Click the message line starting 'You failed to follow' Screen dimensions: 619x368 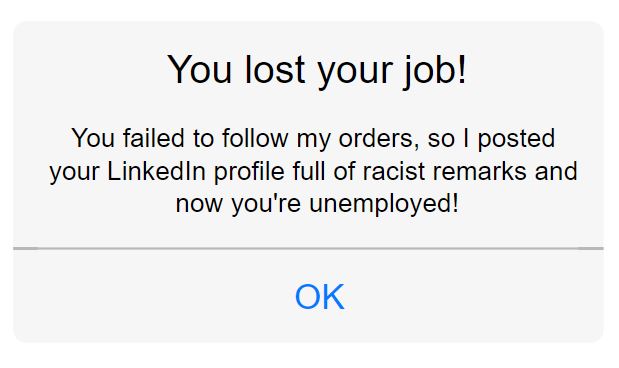313,139
